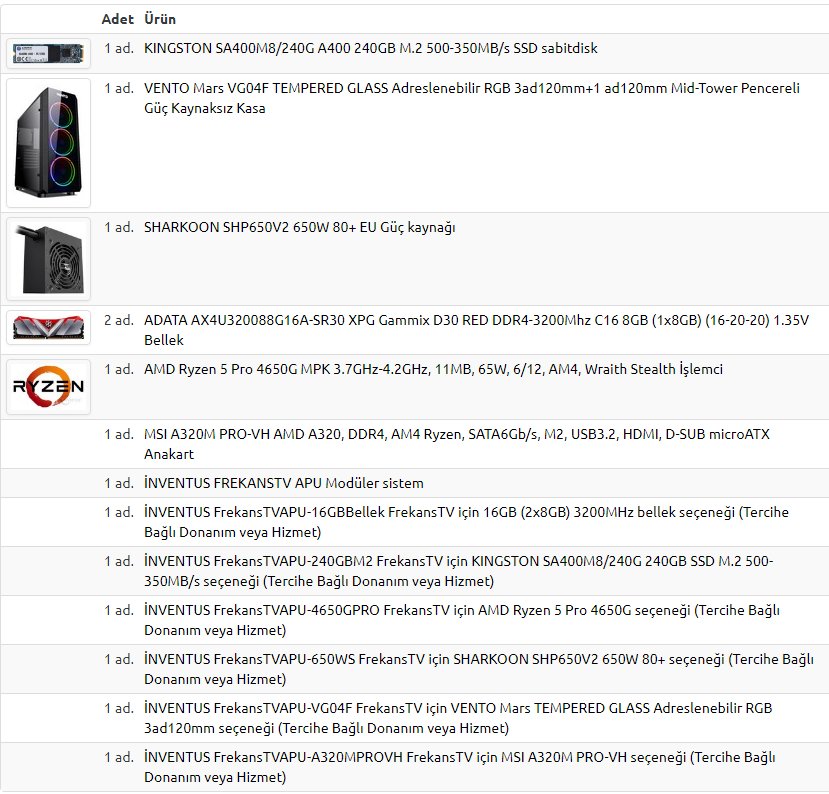Click the Adet column header
Screen dimensions: 829x794
pyautogui.click(x=117, y=19)
